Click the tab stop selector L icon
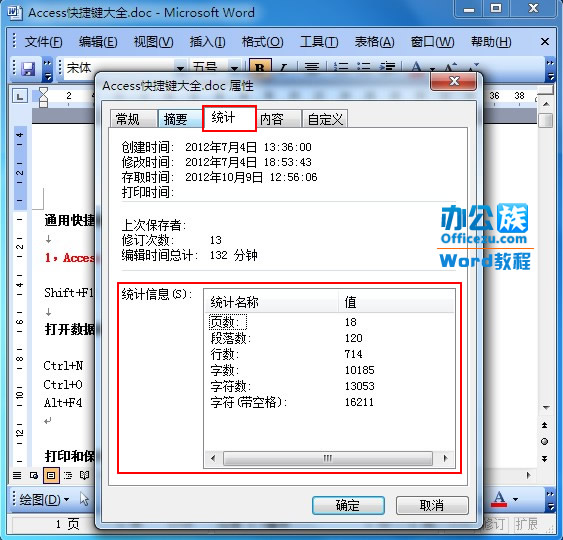Screen dimensions: 563x540 20,96
